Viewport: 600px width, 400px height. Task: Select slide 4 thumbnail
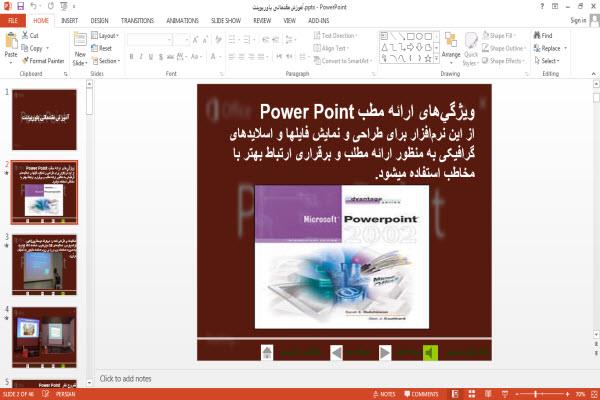pos(44,337)
